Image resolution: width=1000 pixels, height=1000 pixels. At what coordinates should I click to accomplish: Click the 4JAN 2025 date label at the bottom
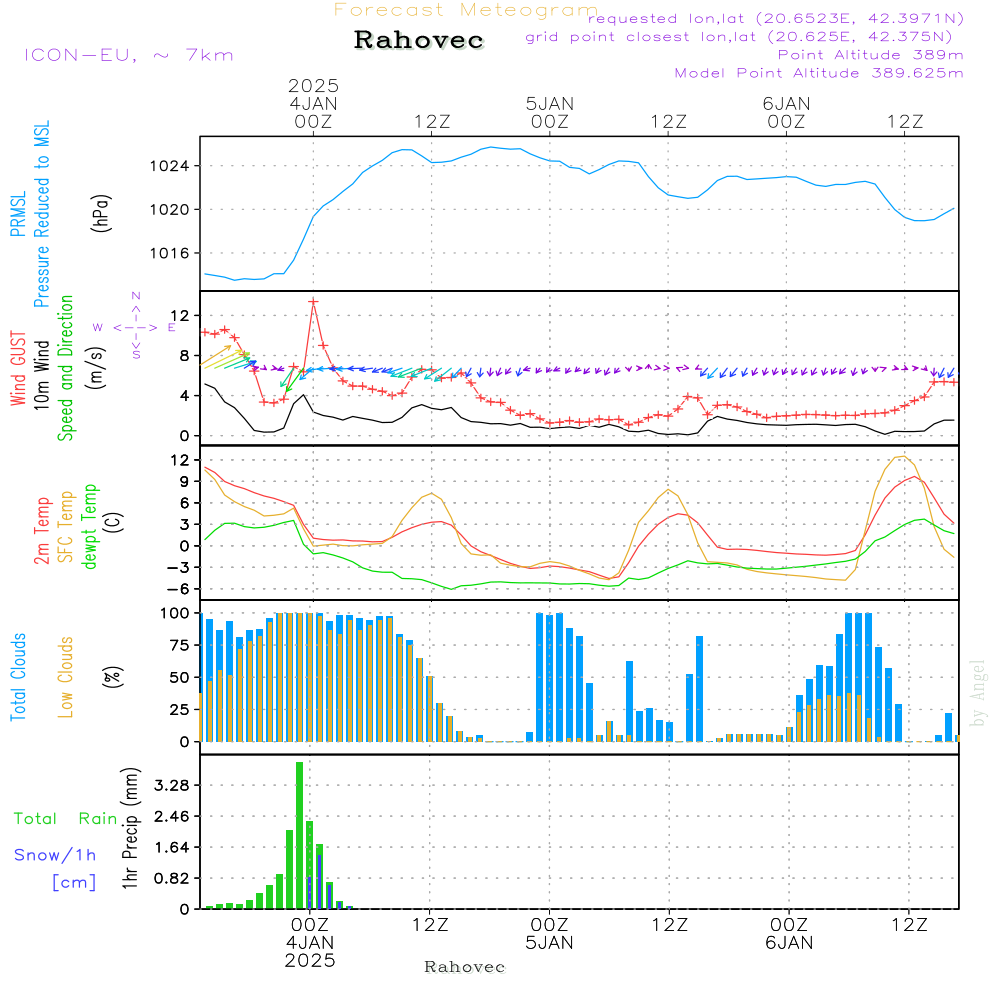310,951
